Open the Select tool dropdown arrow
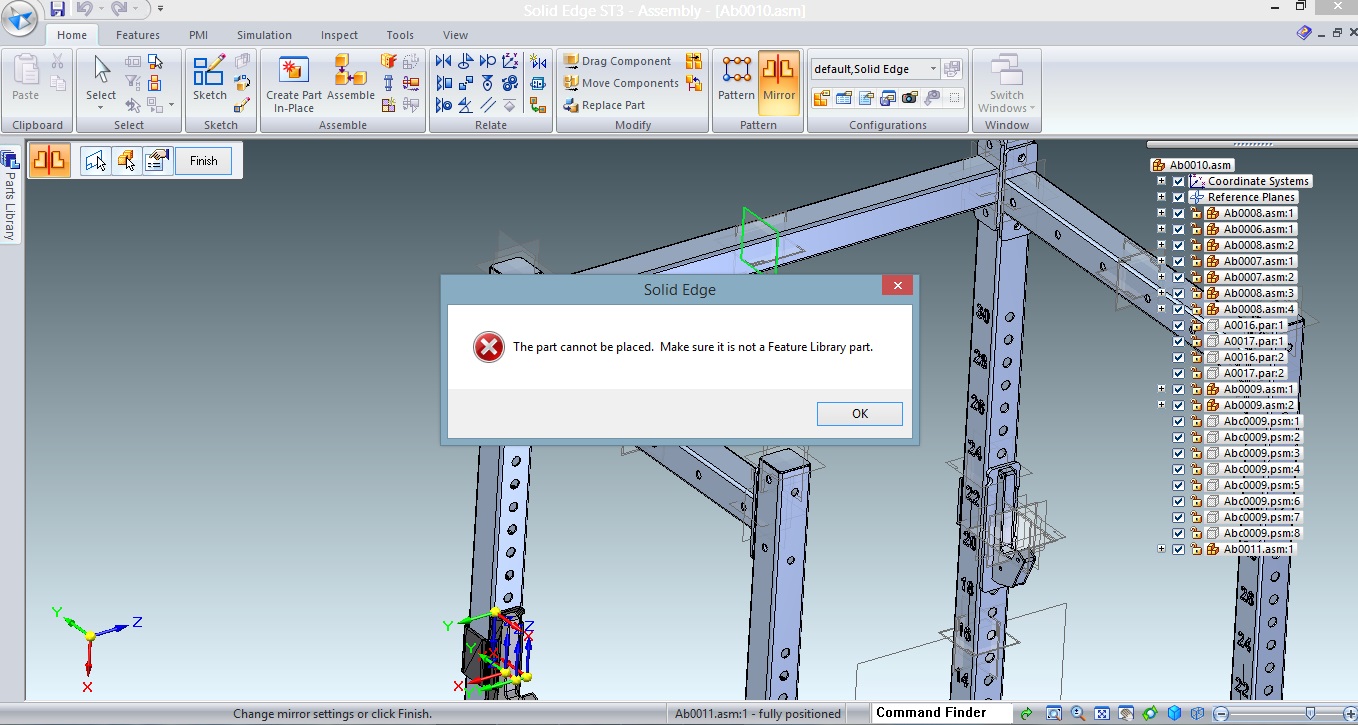This screenshot has height=725, width=1358. (x=101, y=107)
